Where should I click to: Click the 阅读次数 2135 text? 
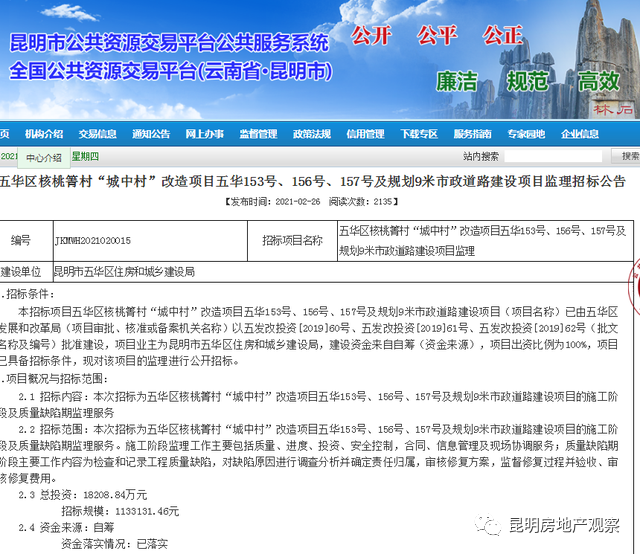coord(363,202)
